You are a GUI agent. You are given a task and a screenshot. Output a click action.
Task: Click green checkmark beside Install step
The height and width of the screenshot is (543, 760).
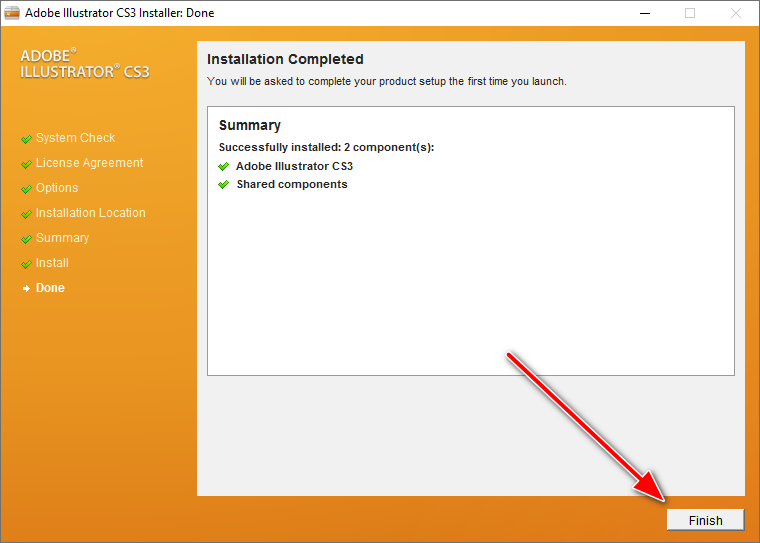coord(26,264)
